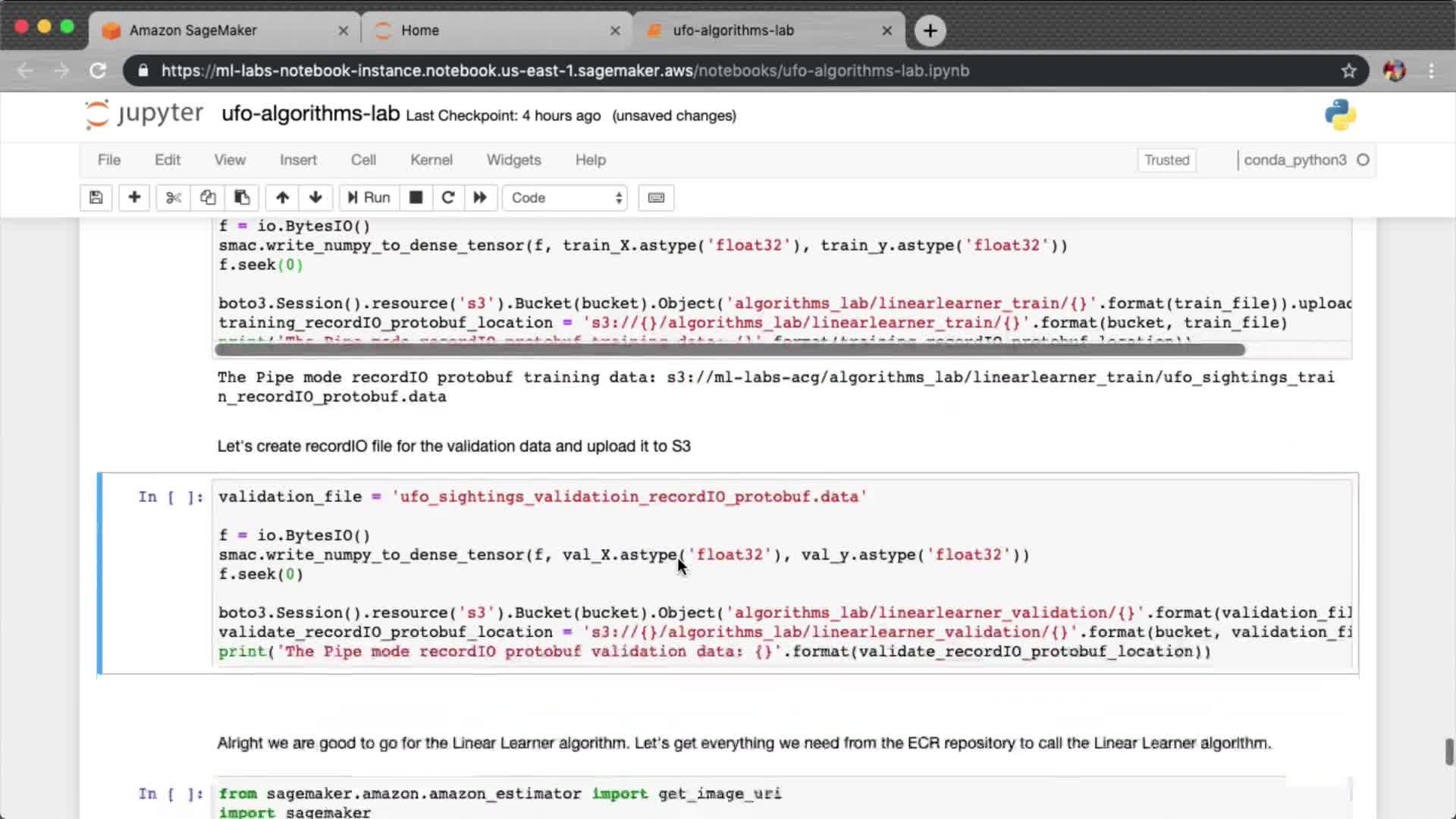Click the save and checkpoint icon

(96, 198)
